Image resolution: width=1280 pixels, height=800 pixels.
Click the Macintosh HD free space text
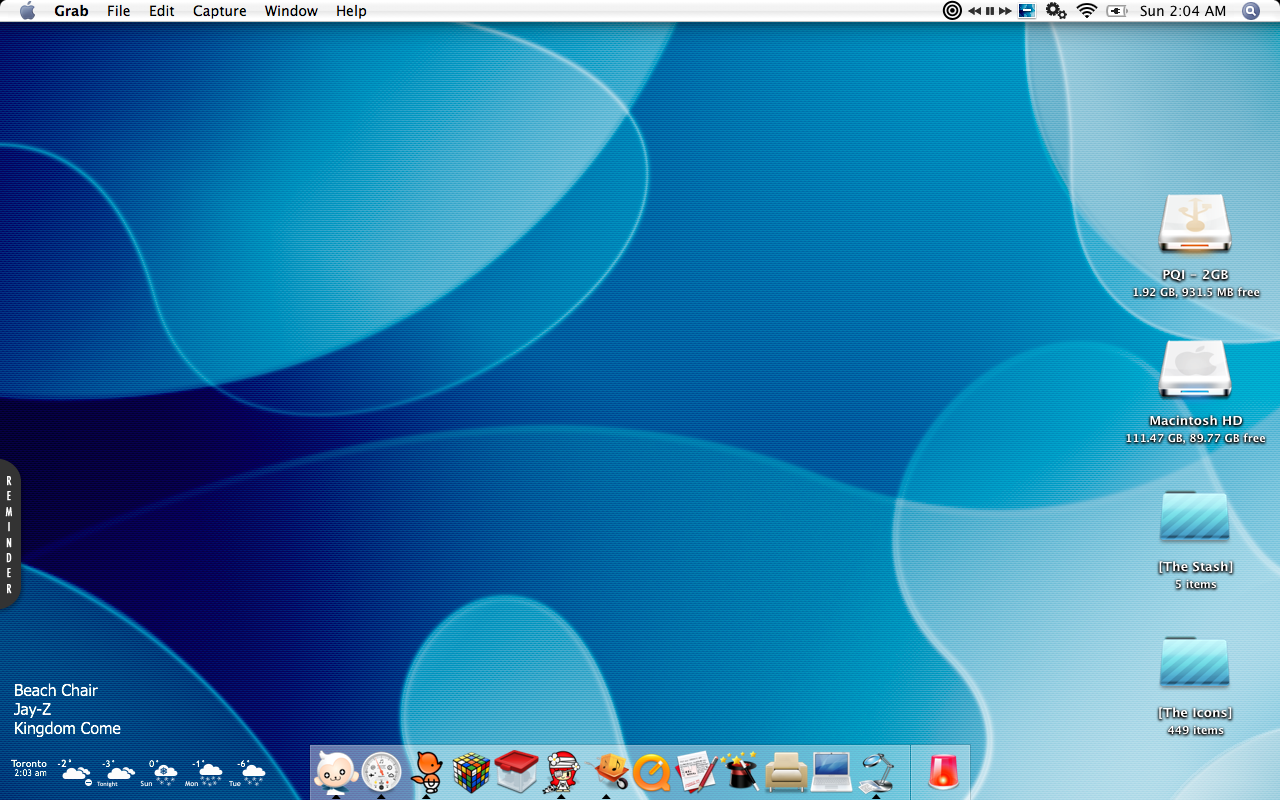coord(1196,439)
